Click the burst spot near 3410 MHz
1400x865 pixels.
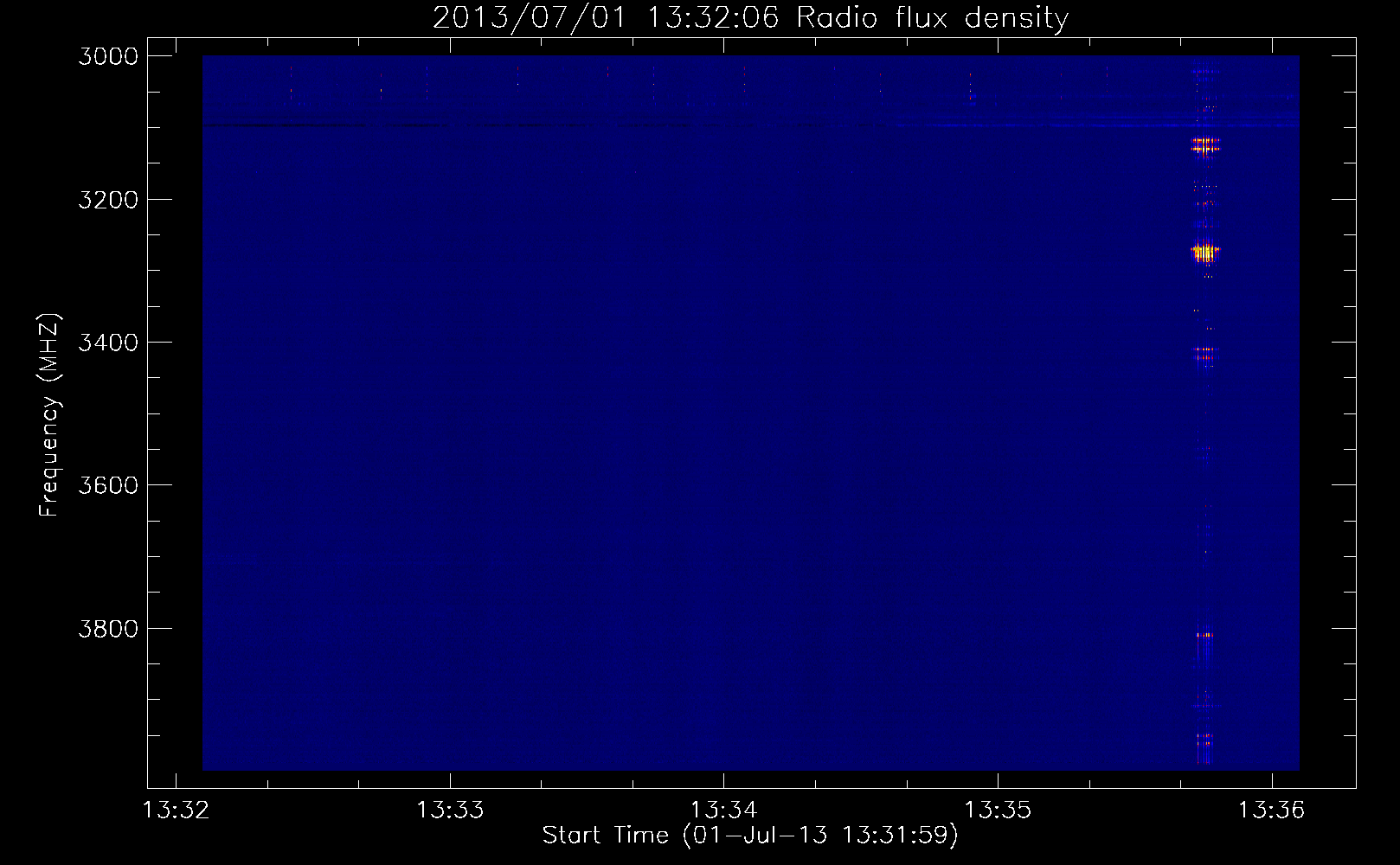pyautogui.click(x=1204, y=354)
